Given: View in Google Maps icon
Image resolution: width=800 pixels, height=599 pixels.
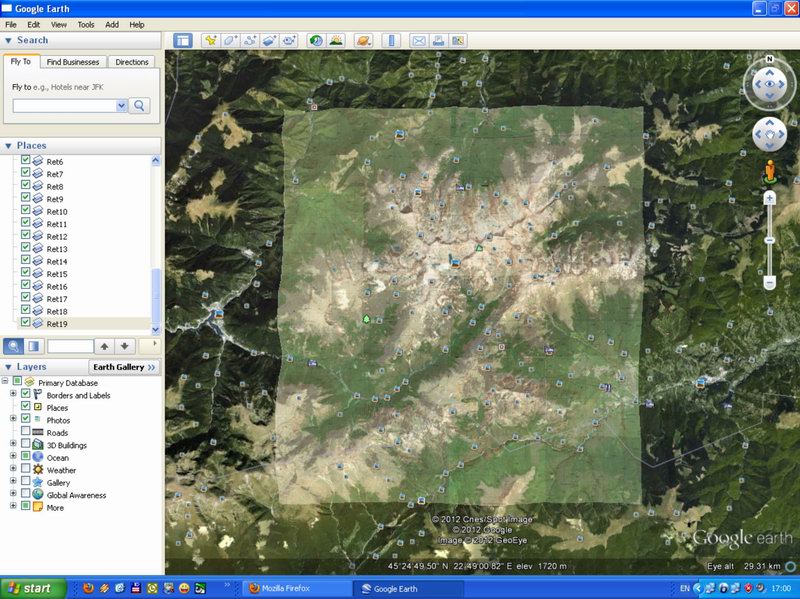Looking at the screenshot, I should tap(458, 40).
